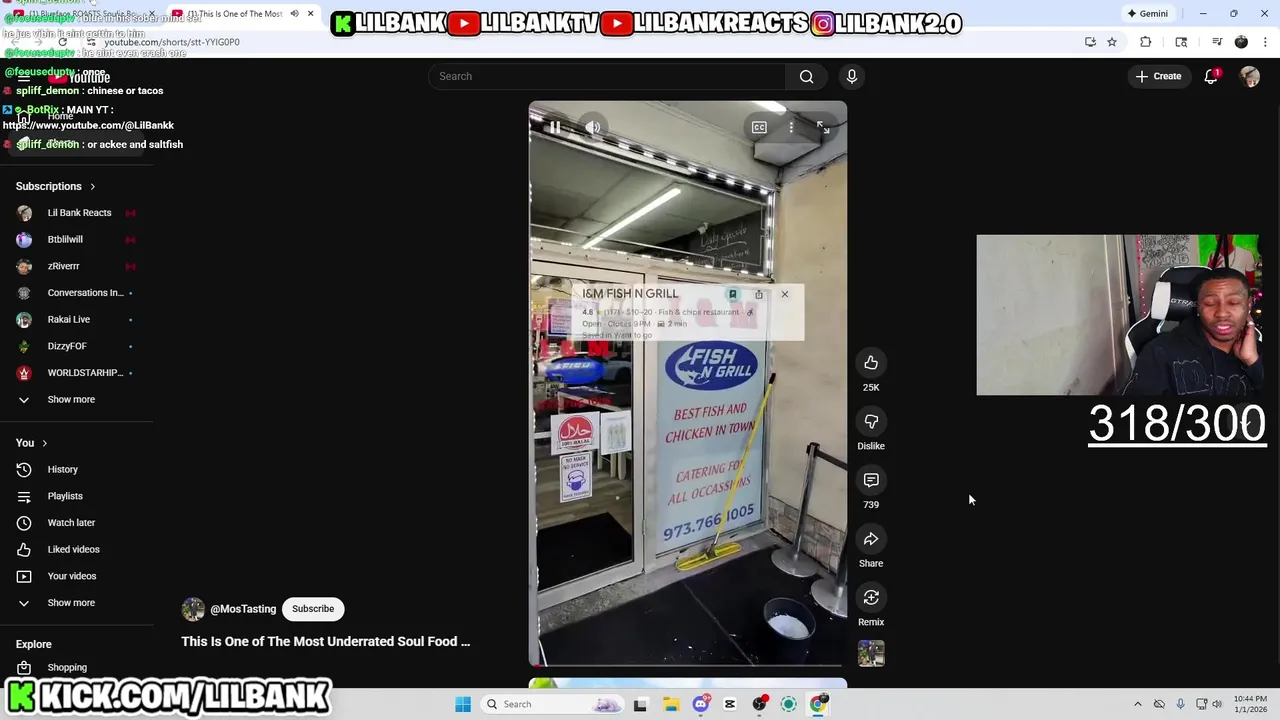Open the @MosTasting channel link
This screenshot has width=1280, height=720.
point(243,609)
